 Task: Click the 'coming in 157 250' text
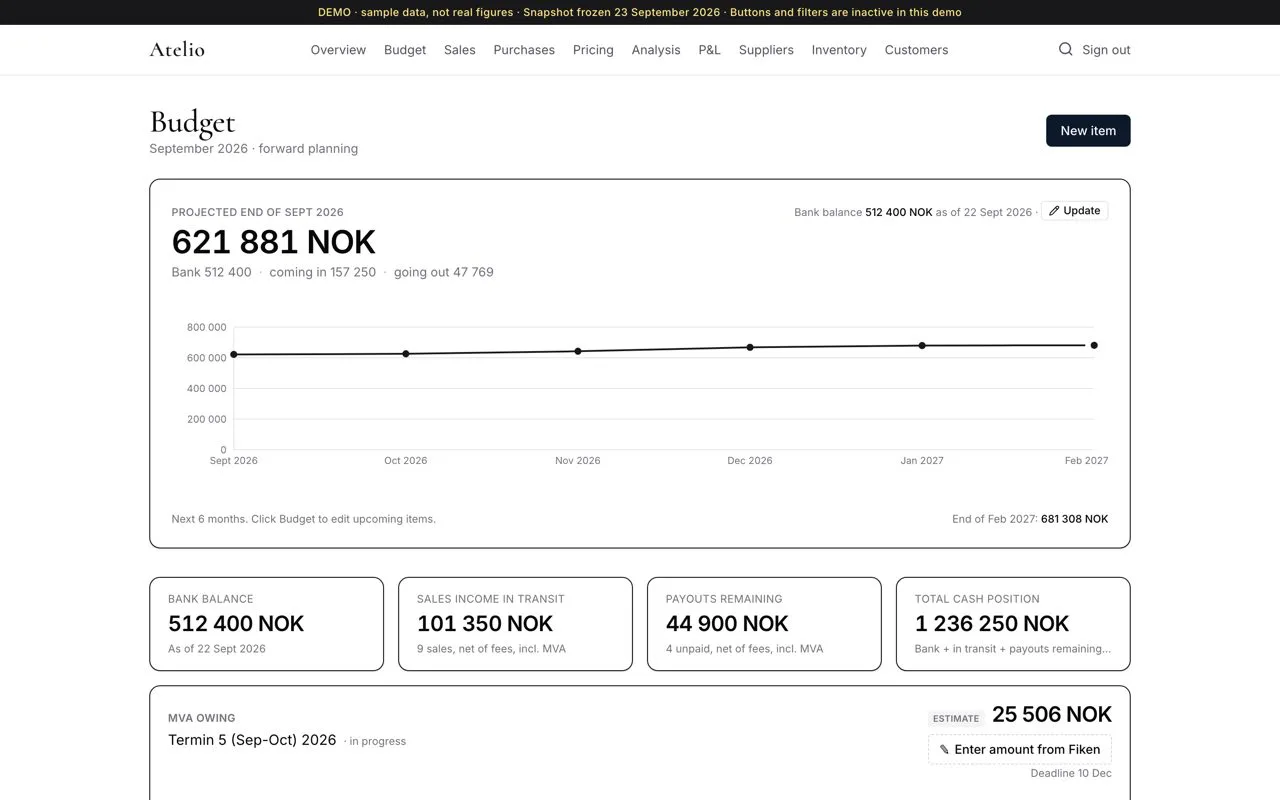click(x=323, y=272)
